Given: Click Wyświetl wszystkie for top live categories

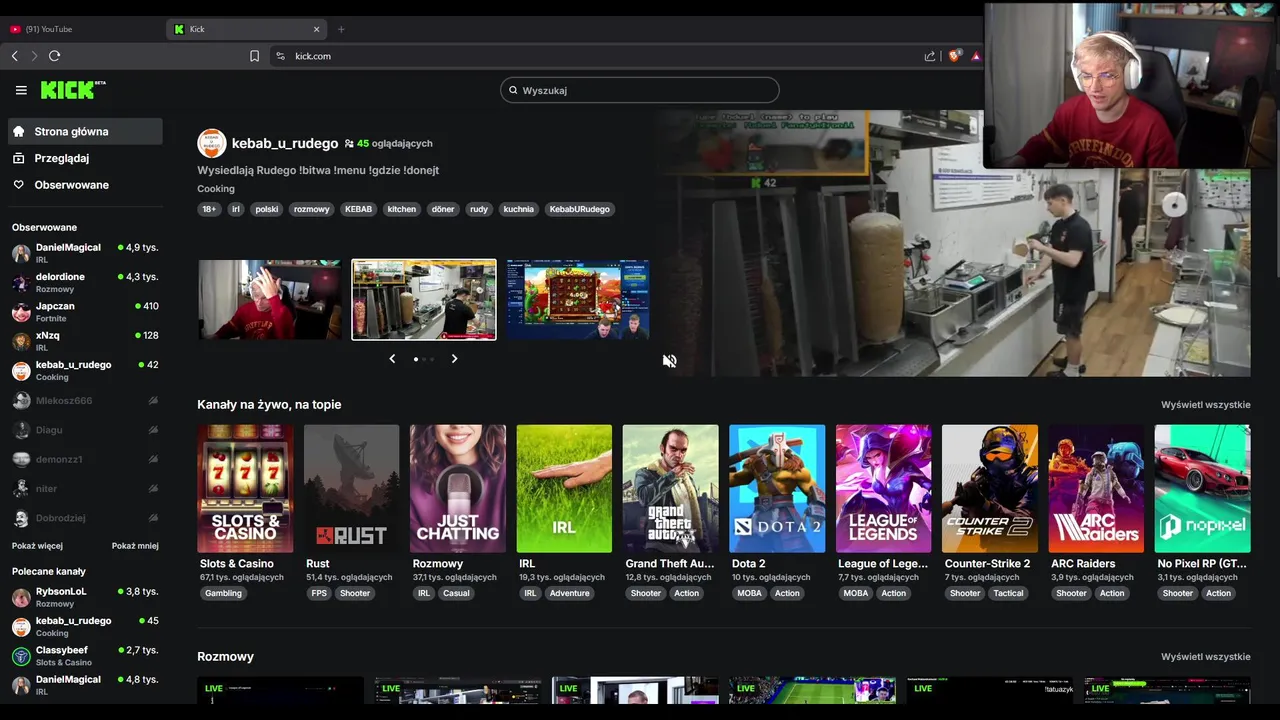Looking at the screenshot, I should pos(1205,405).
